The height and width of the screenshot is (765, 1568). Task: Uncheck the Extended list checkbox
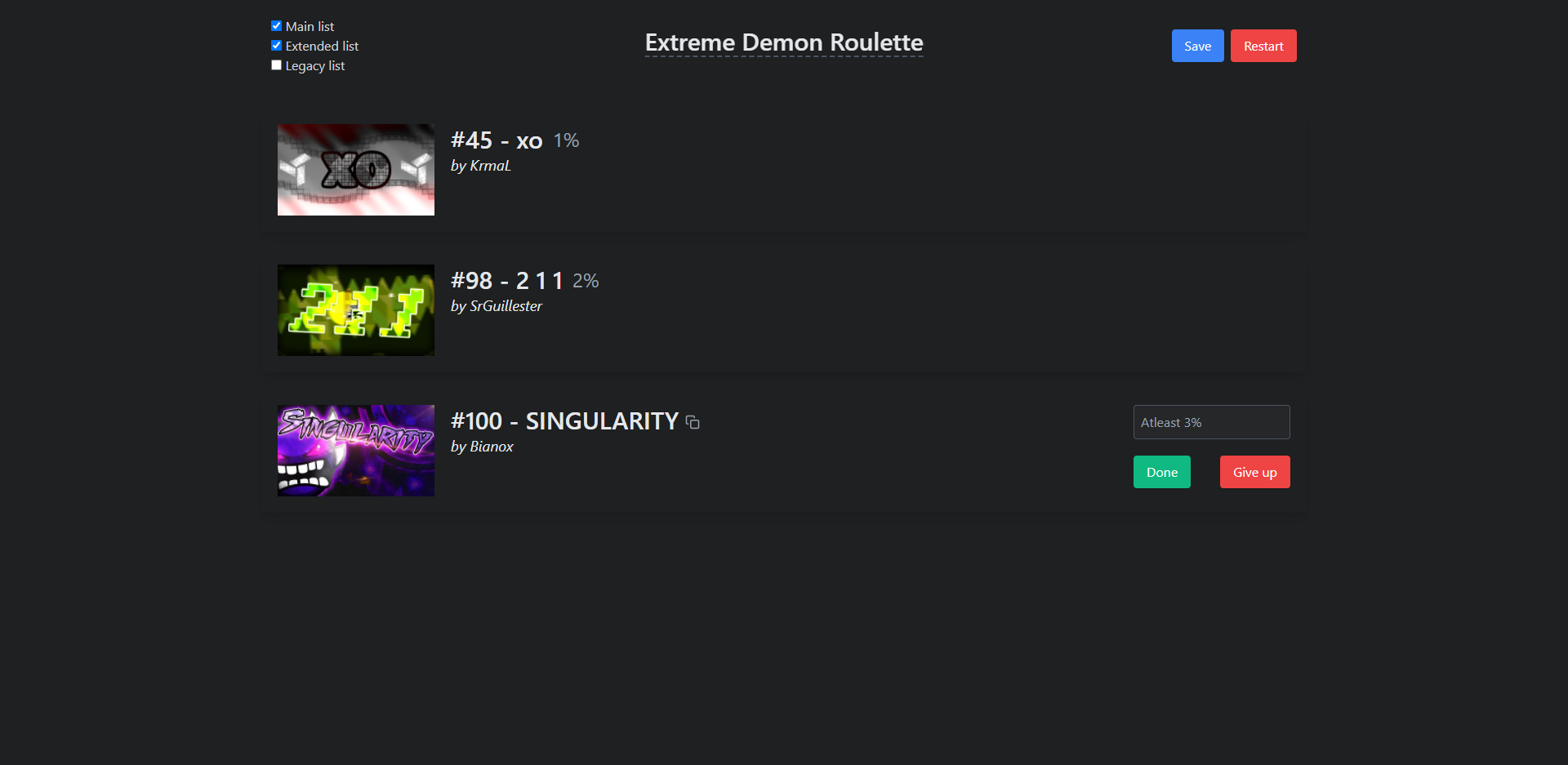(276, 46)
